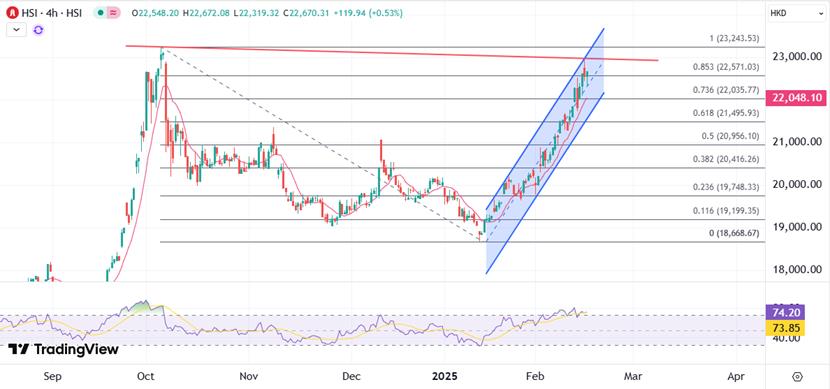Open chart settings gear icon

(798, 376)
